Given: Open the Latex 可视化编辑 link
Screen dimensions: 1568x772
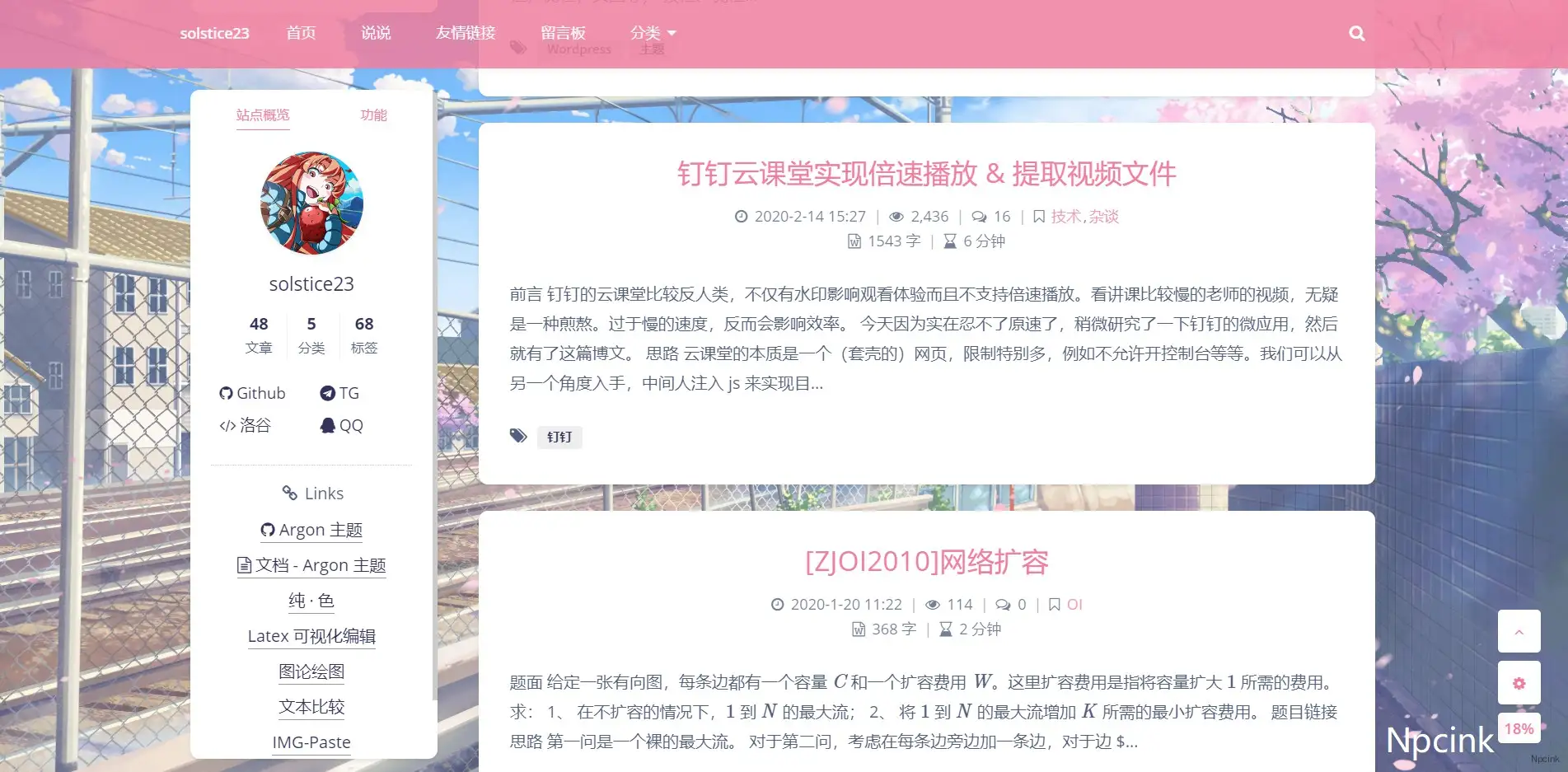Looking at the screenshot, I should pyautogui.click(x=311, y=636).
